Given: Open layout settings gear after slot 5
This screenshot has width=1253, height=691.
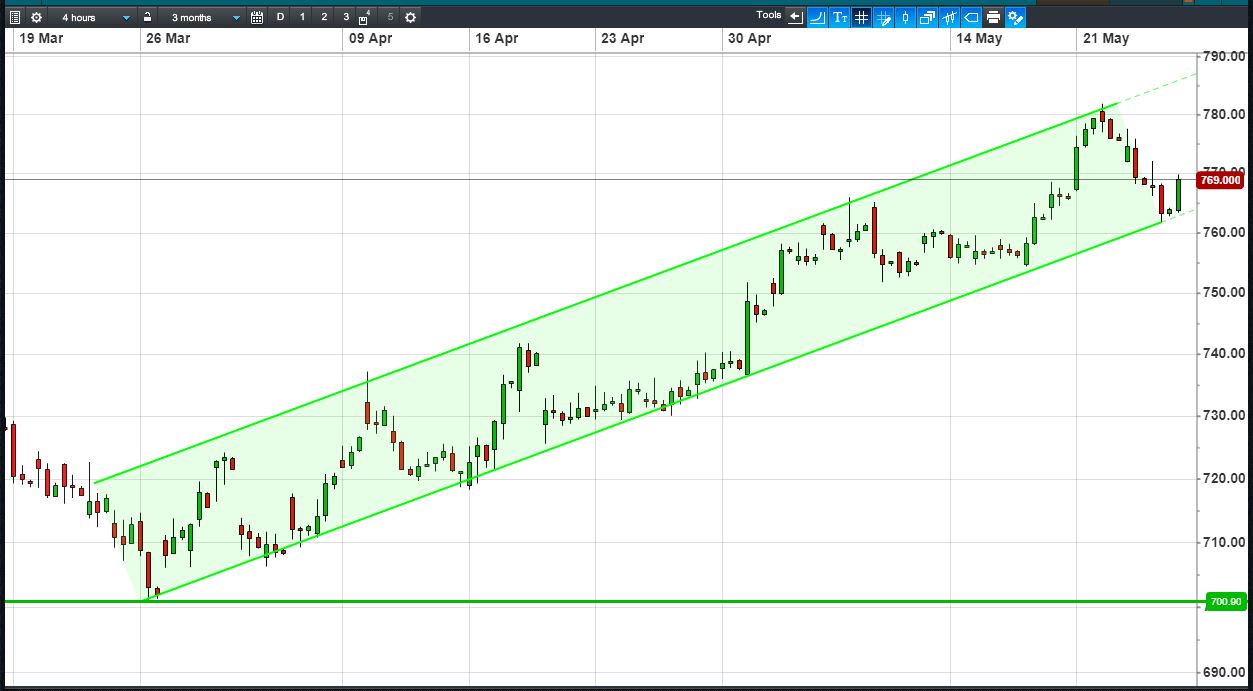Looking at the screenshot, I should click(410, 17).
